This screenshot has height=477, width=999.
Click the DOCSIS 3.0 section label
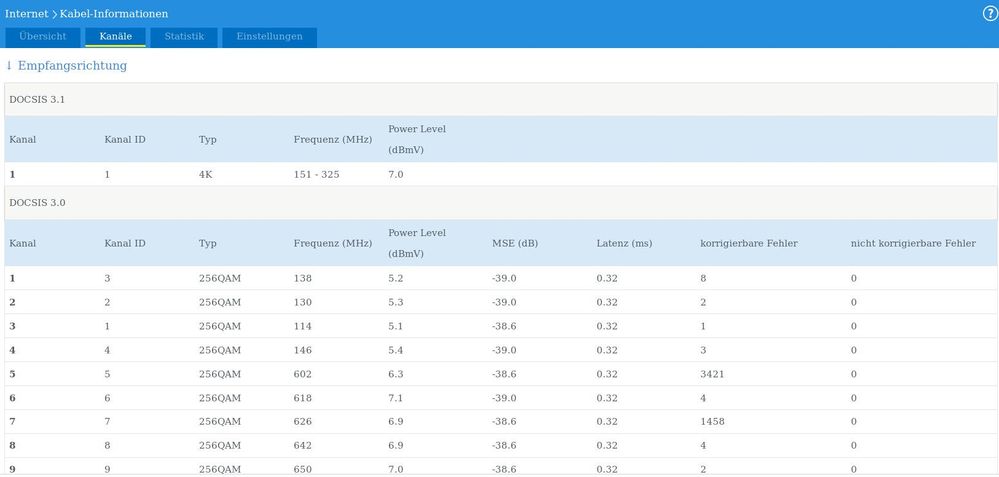click(37, 203)
